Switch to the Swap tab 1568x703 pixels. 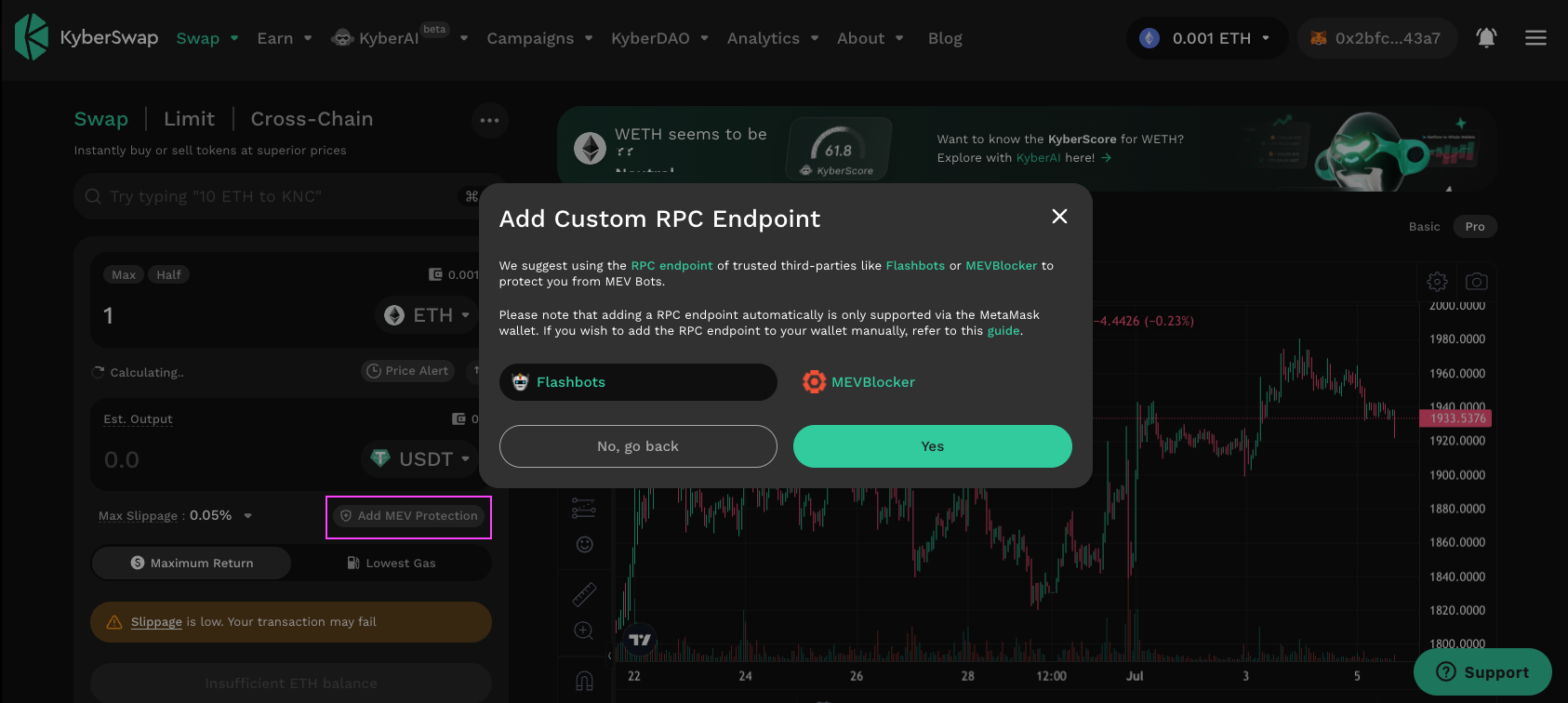pos(101,119)
